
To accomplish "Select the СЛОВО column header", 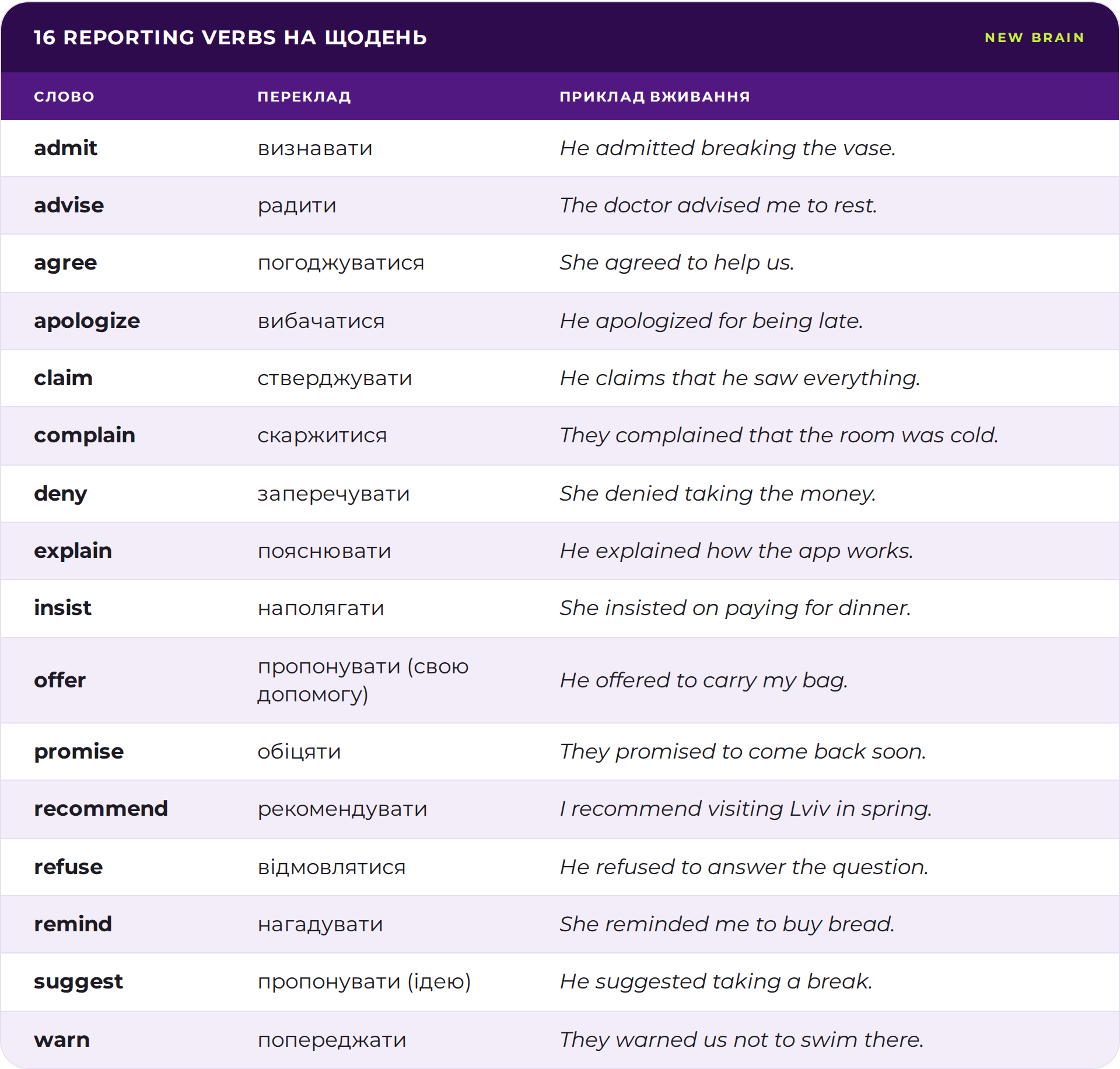I will [x=64, y=97].
